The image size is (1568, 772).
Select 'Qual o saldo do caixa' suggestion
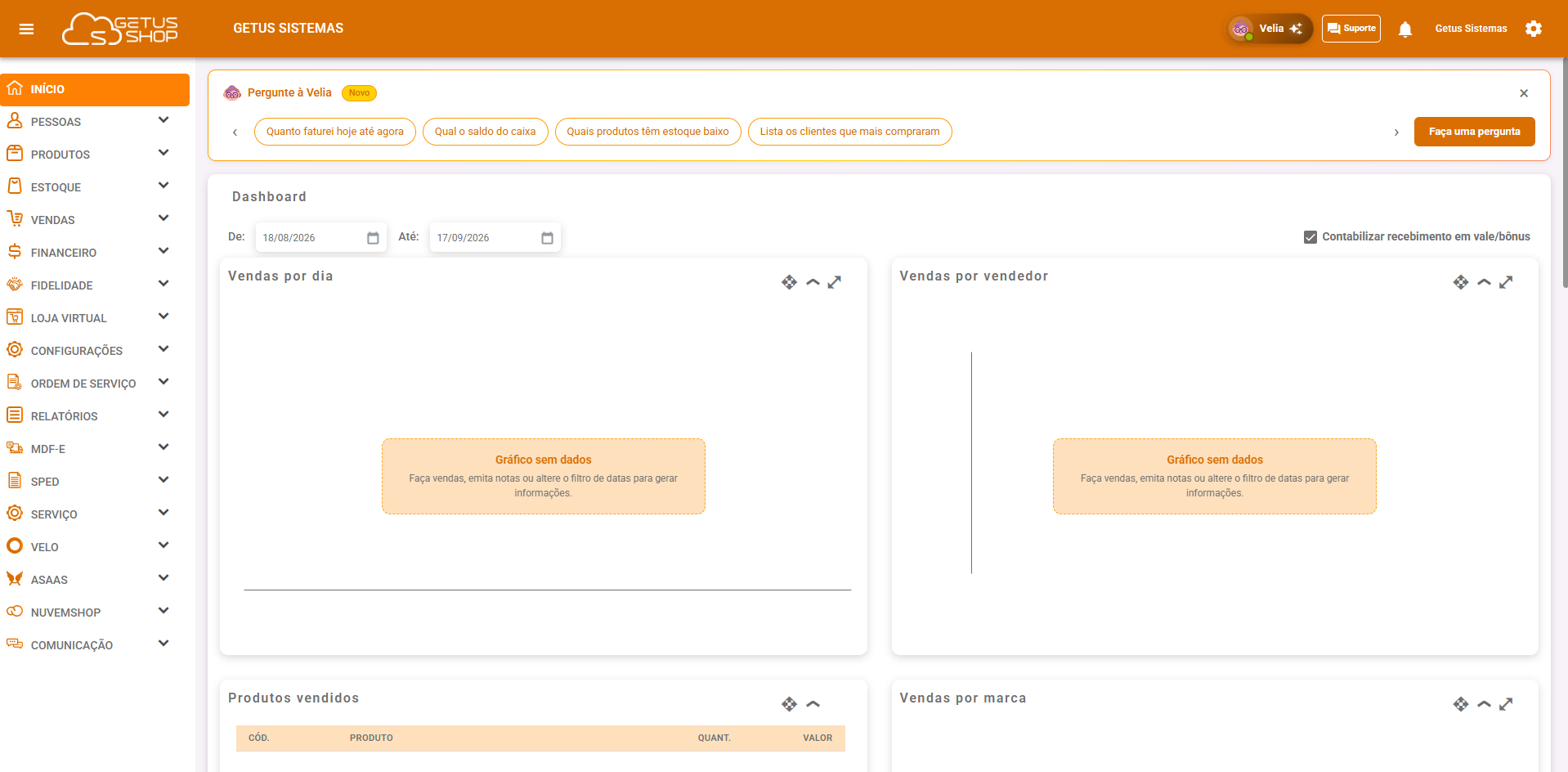(x=486, y=132)
